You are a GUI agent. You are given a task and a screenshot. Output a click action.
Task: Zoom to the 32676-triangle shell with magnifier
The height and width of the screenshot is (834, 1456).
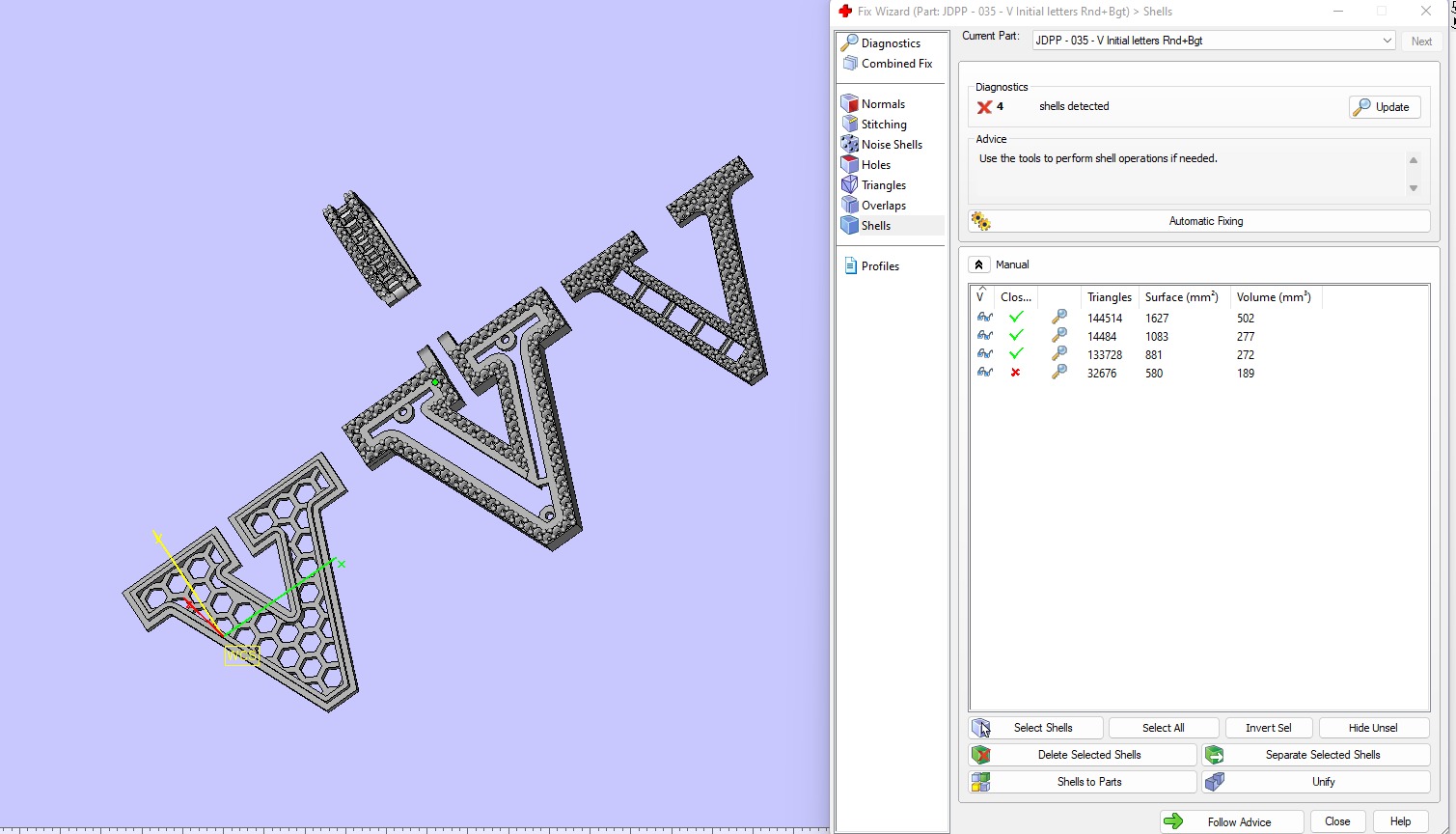point(1059,373)
